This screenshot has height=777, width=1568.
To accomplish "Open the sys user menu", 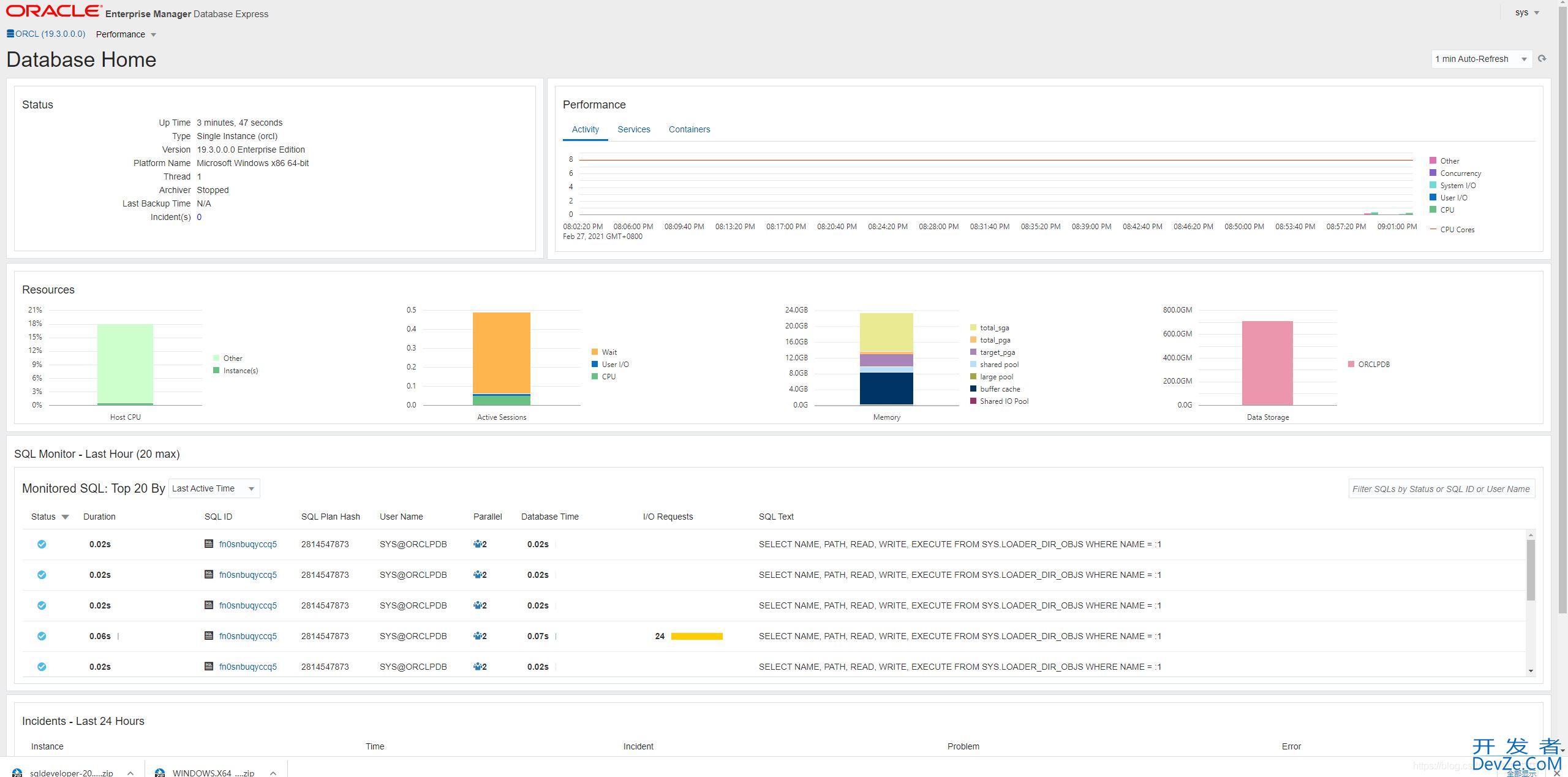I will 1527,12.
